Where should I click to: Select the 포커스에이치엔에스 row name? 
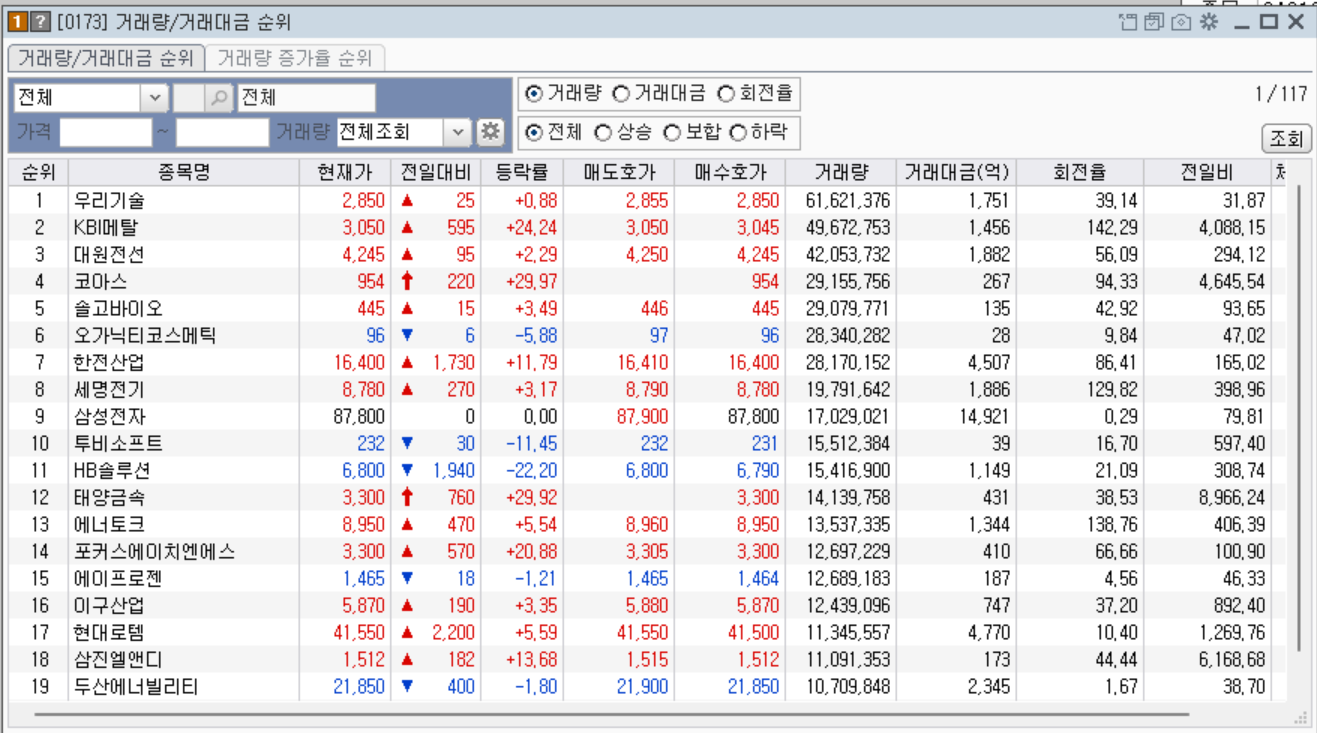click(x=154, y=552)
